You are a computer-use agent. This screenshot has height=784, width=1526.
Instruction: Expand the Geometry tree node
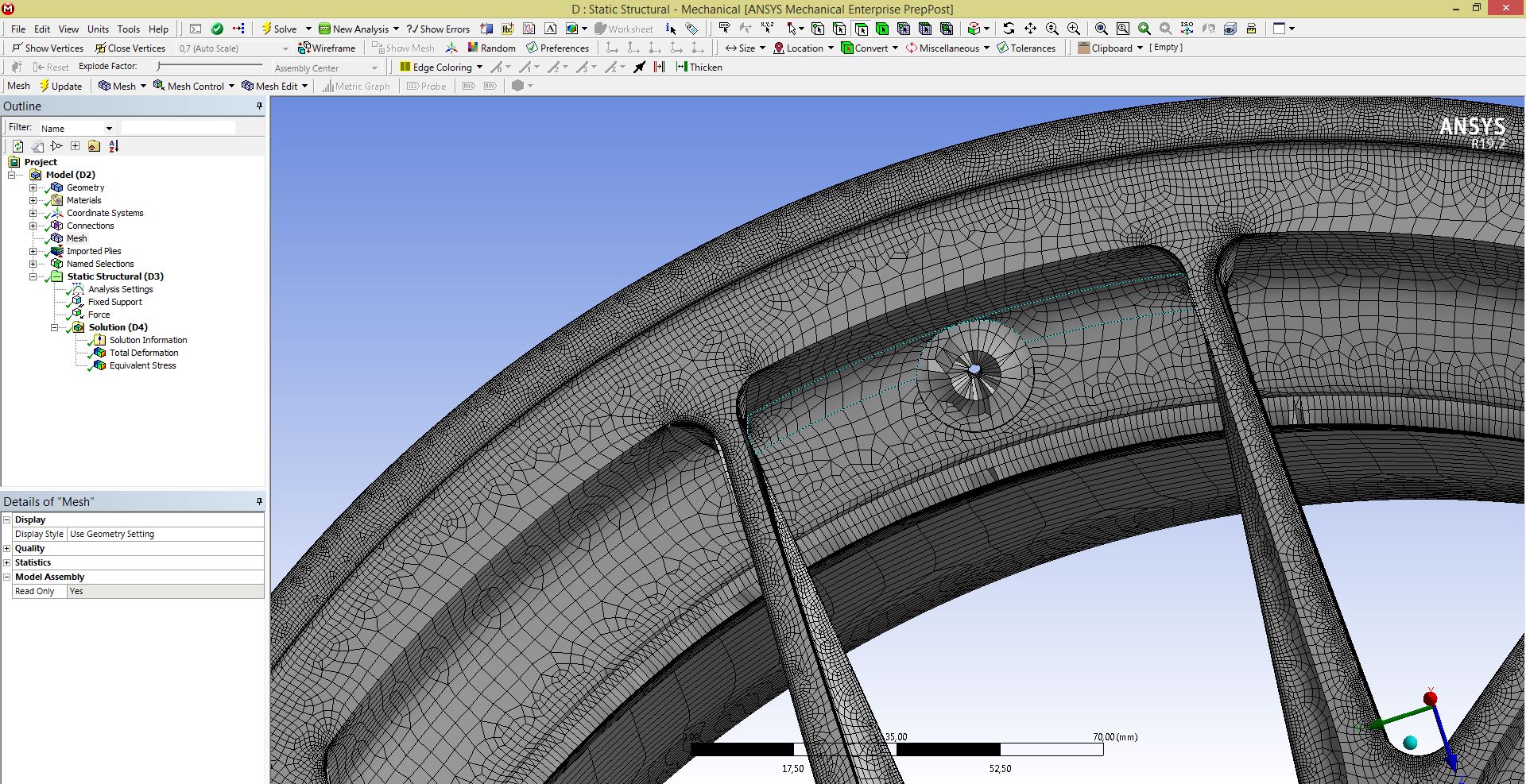pyautogui.click(x=33, y=188)
